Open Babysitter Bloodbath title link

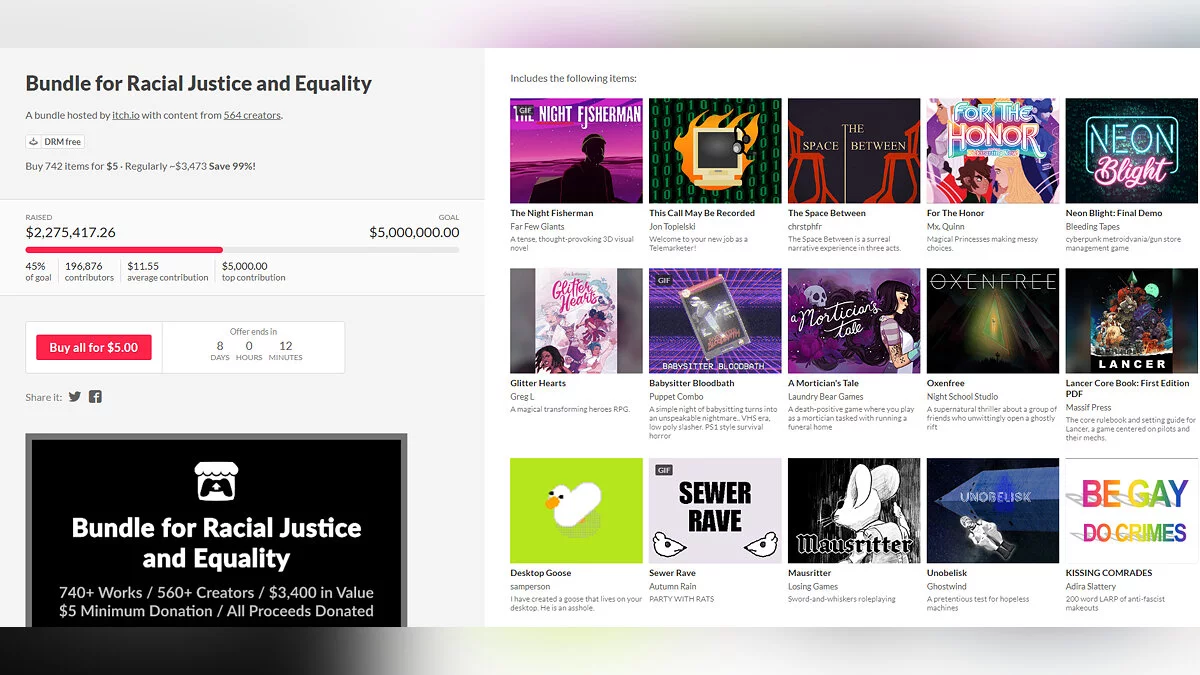point(692,383)
